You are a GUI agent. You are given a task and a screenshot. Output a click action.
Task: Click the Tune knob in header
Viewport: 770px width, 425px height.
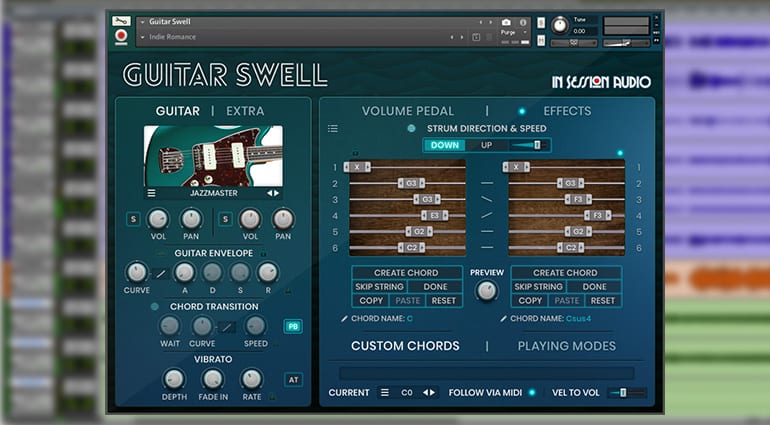pos(560,25)
